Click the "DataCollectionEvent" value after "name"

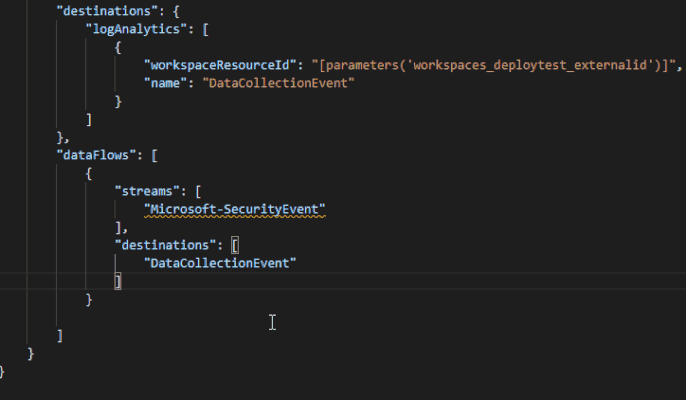pyautogui.click(x=278, y=83)
